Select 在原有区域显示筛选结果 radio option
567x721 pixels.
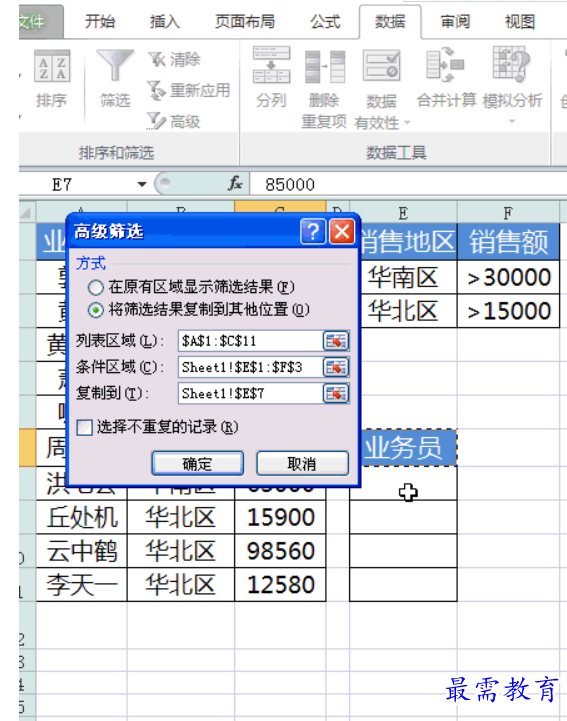[96, 288]
